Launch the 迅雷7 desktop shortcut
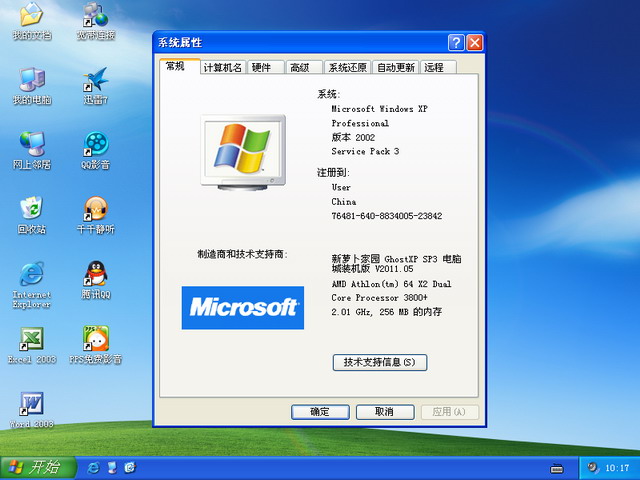 [x=96, y=85]
